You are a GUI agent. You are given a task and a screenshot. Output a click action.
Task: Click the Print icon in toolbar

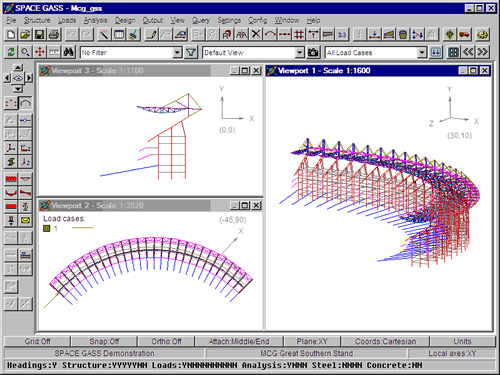[54, 34]
